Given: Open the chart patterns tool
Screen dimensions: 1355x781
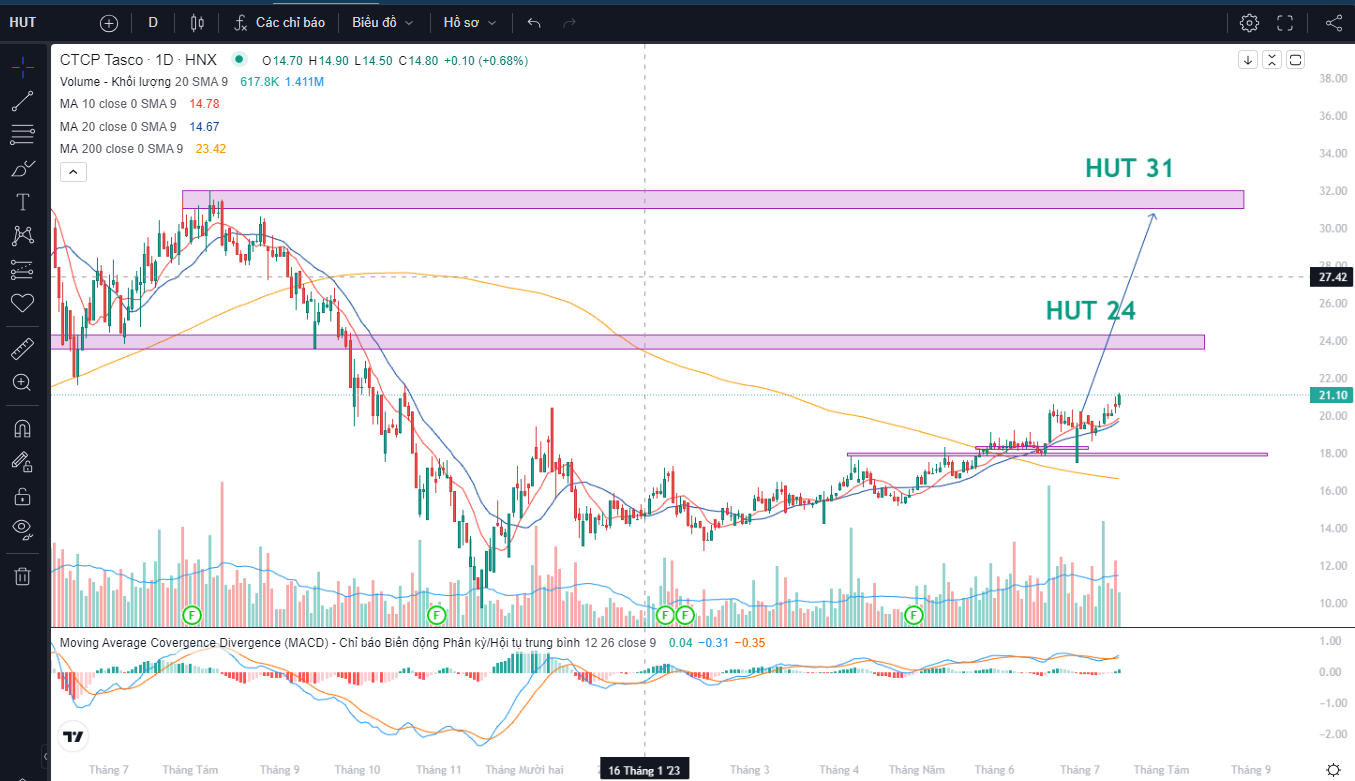Looking at the screenshot, I should pos(22,236).
